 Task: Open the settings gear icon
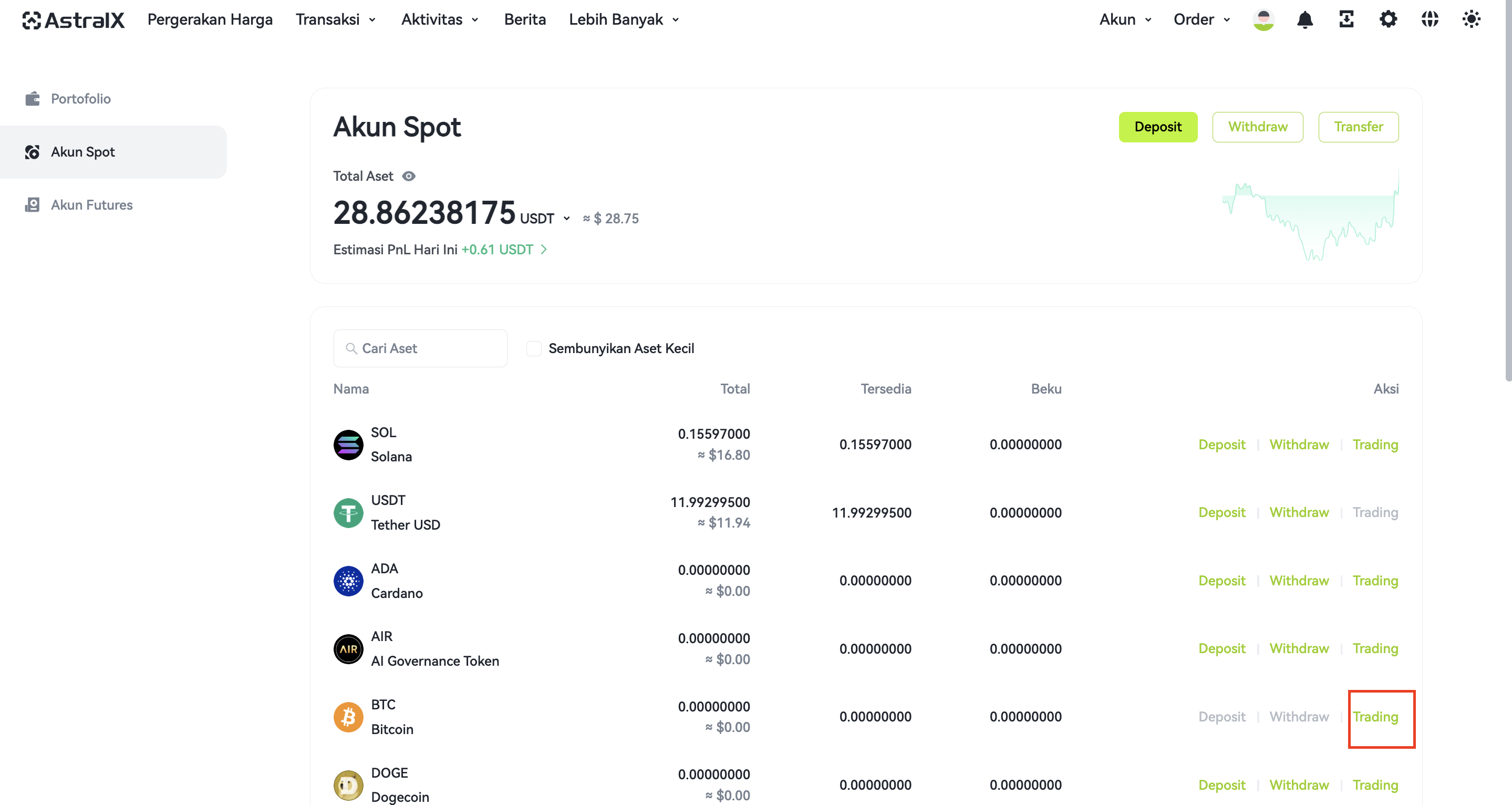[x=1387, y=19]
